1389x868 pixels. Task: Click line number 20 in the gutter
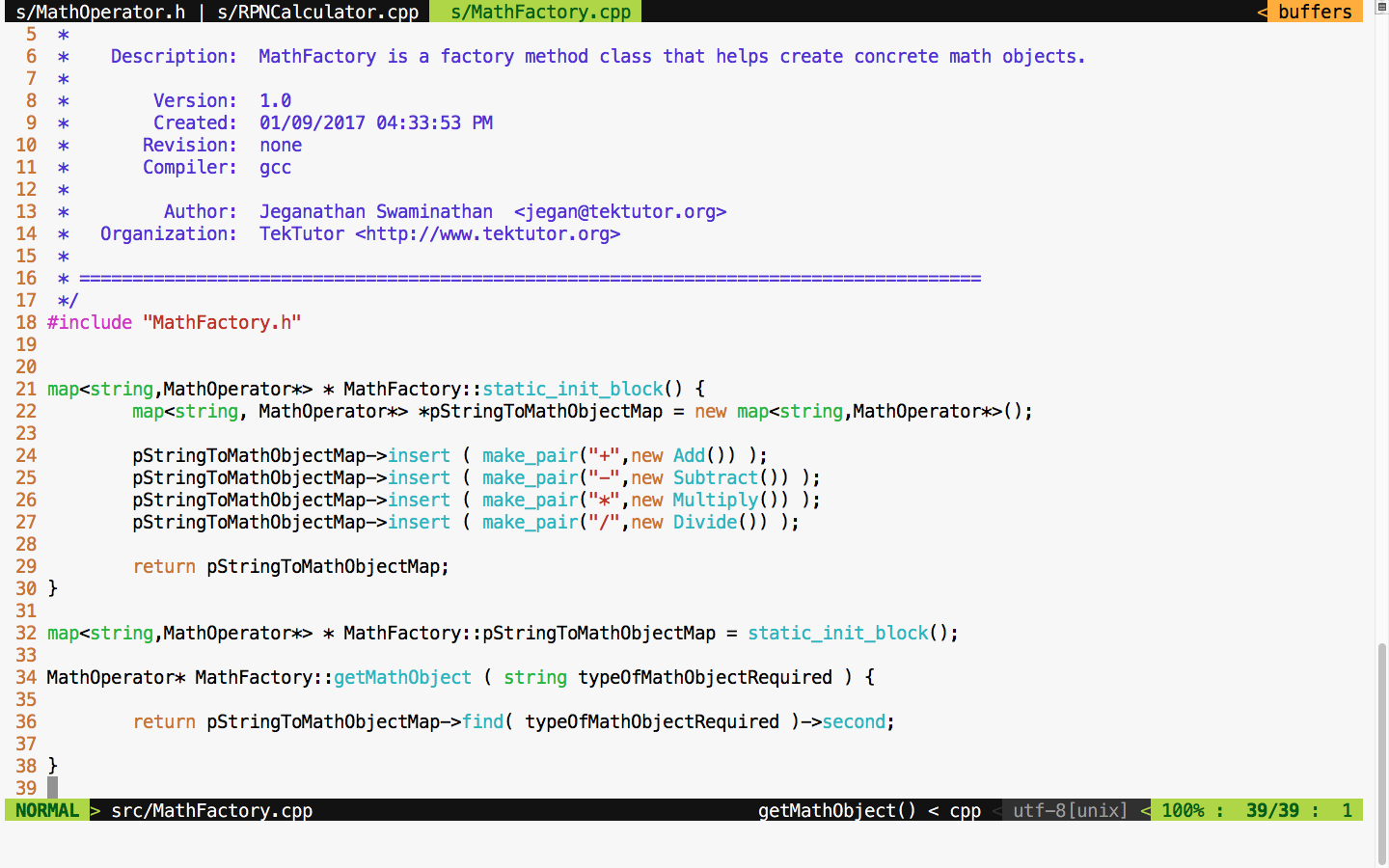(26, 366)
